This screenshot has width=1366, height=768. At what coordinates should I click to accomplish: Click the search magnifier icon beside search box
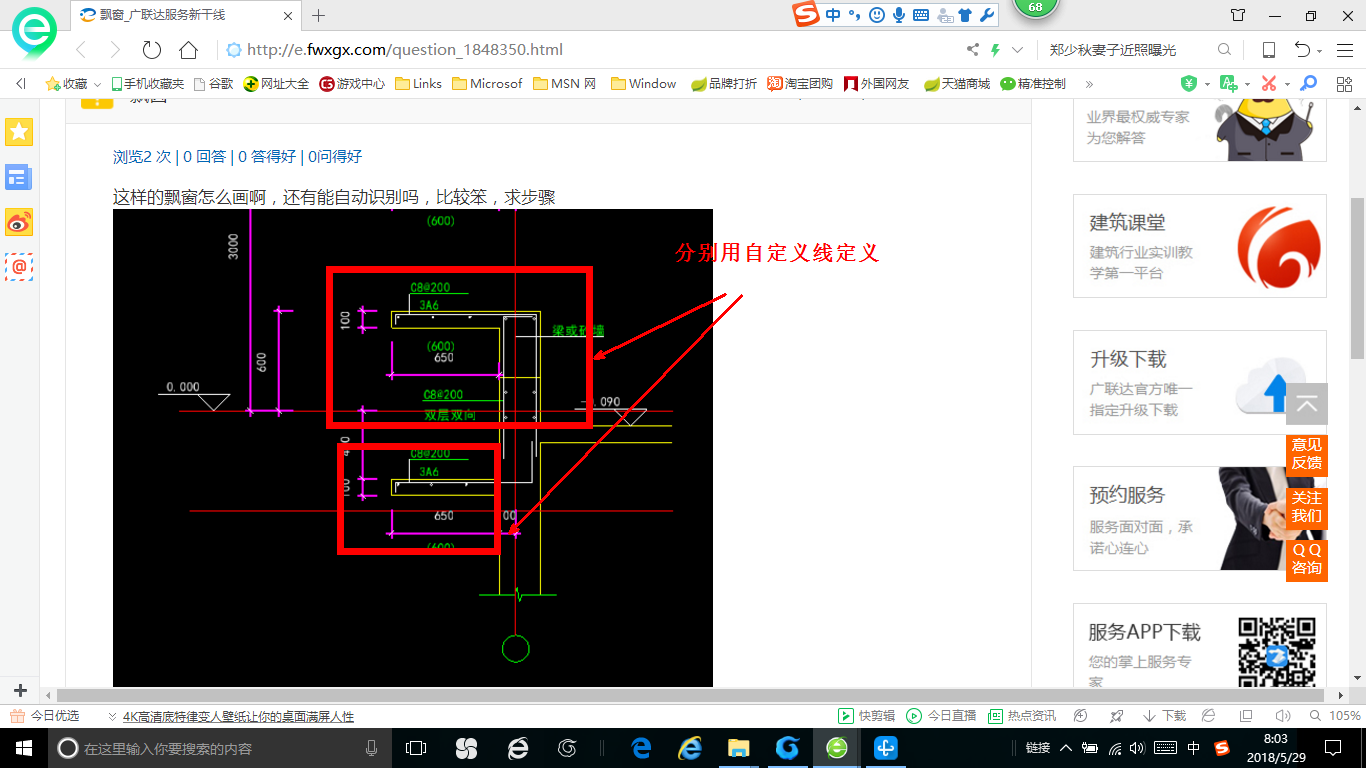(1224, 50)
